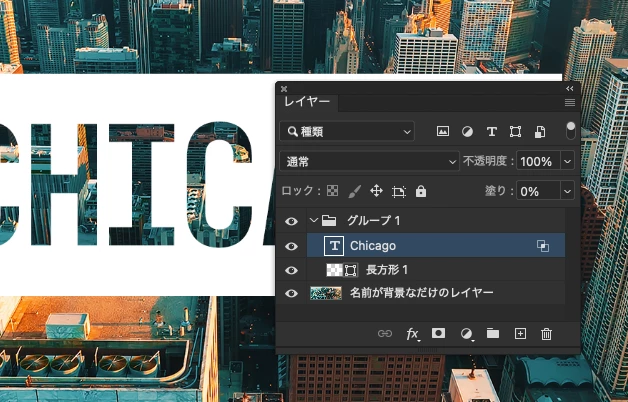Click the 長方形 1 vector shape icon
628x402 pixels.
(x=350, y=270)
